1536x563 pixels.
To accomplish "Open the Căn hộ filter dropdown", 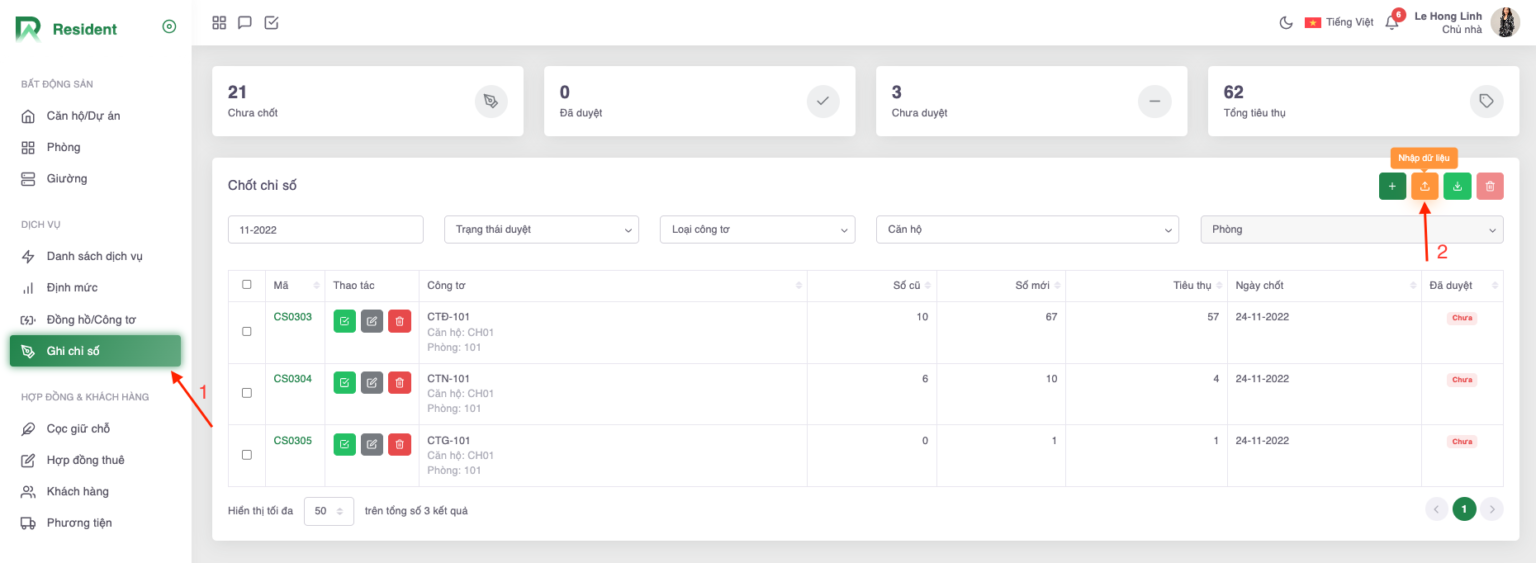I will pyautogui.click(x=1027, y=229).
